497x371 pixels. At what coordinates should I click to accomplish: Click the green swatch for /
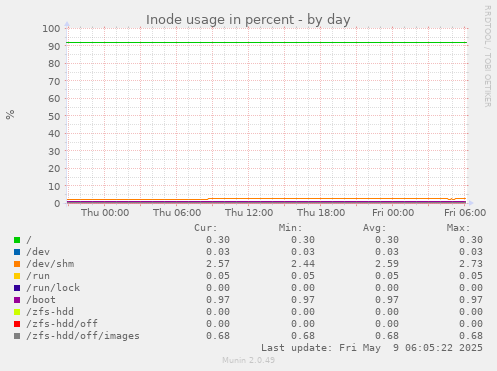point(17,240)
